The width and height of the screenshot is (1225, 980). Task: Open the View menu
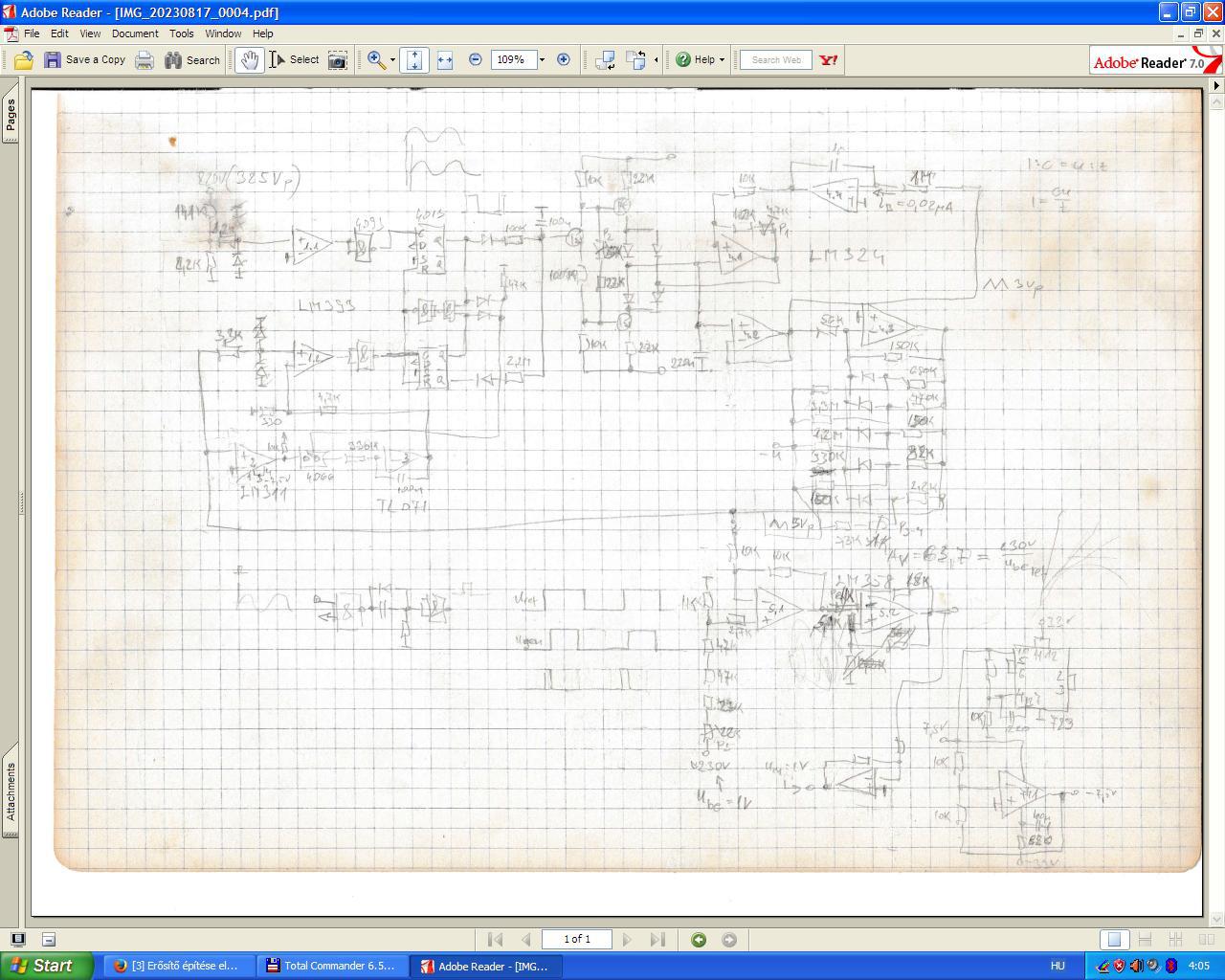(90, 33)
